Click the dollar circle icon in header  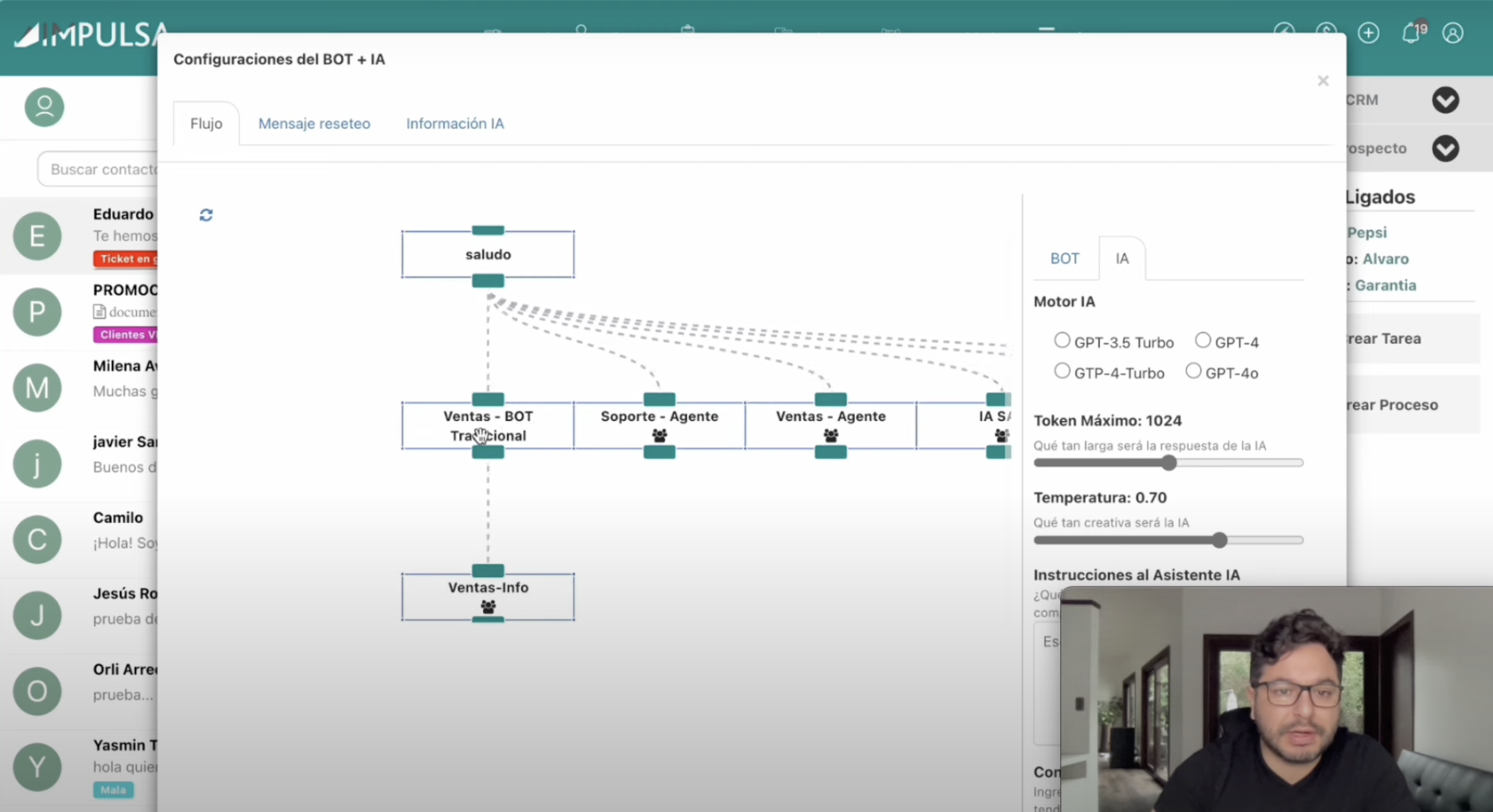[1326, 32]
